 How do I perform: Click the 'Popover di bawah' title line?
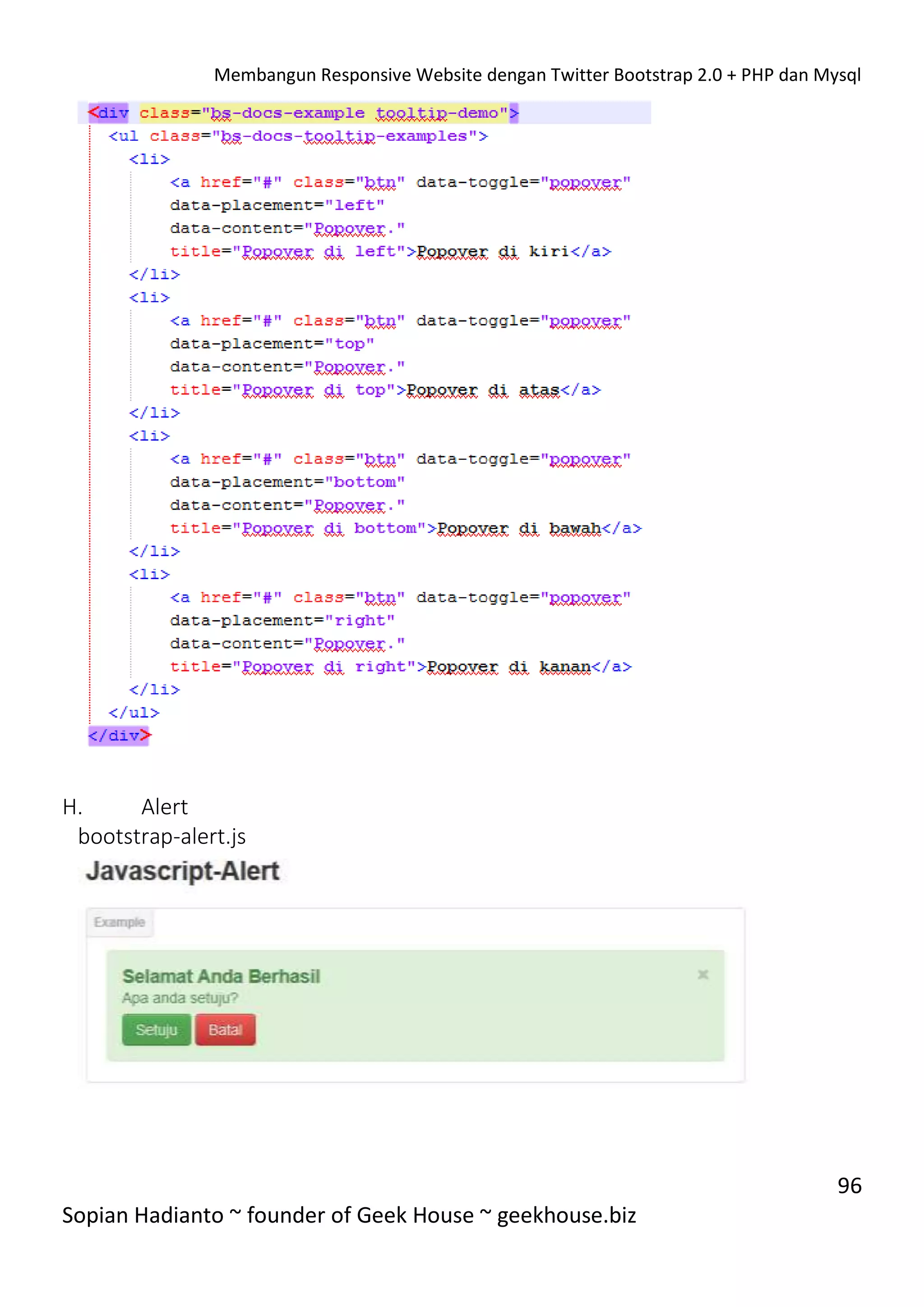(x=406, y=528)
